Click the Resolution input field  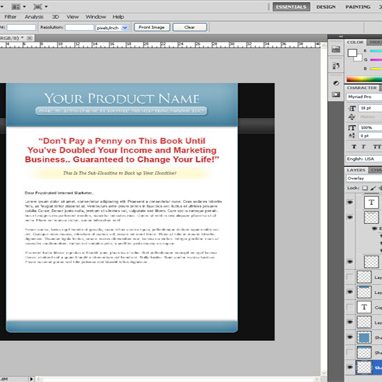(79, 28)
